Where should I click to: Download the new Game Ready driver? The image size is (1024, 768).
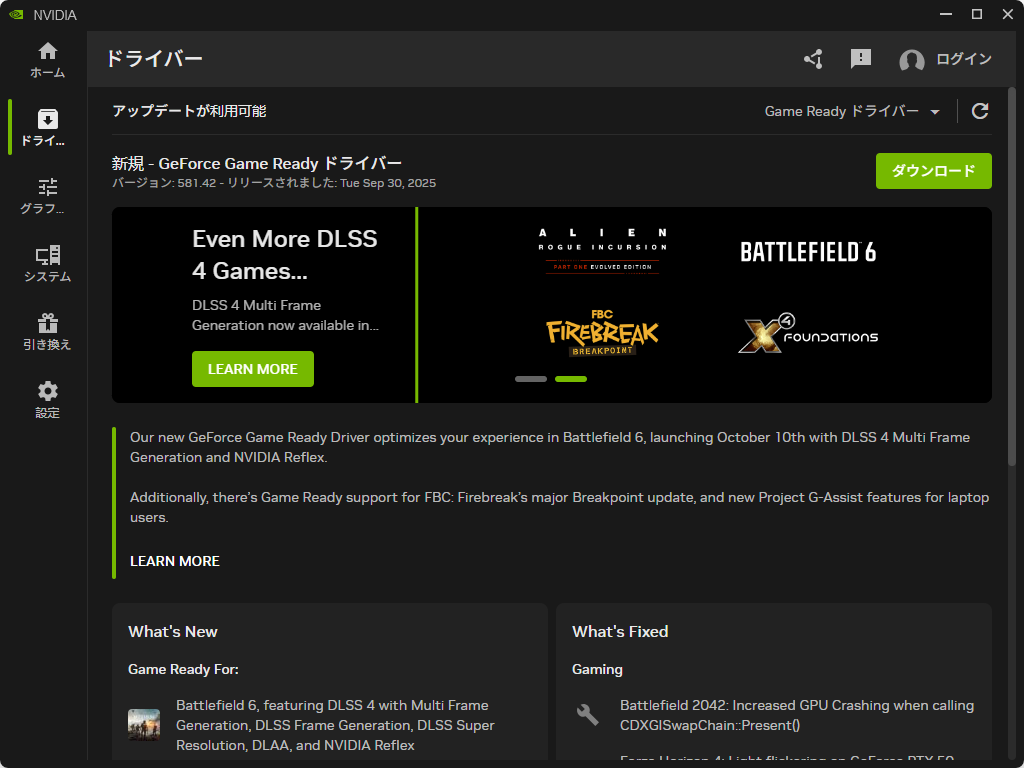(x=933, y=171)
